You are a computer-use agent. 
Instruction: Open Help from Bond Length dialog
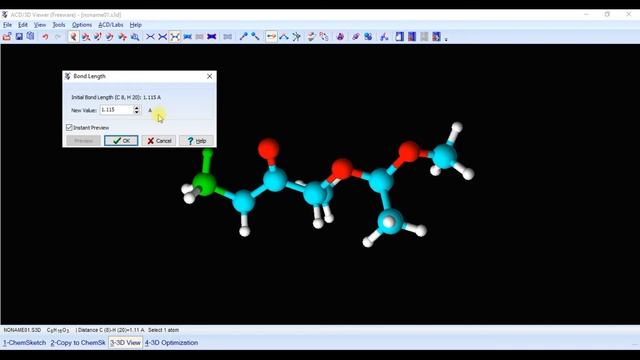tap(196, 140)
